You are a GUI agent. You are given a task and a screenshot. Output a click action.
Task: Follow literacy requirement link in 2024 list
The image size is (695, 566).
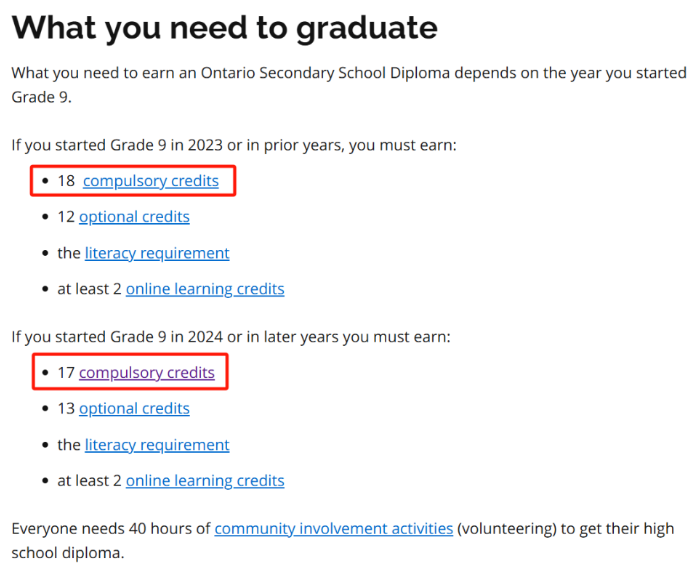[157, 445]
